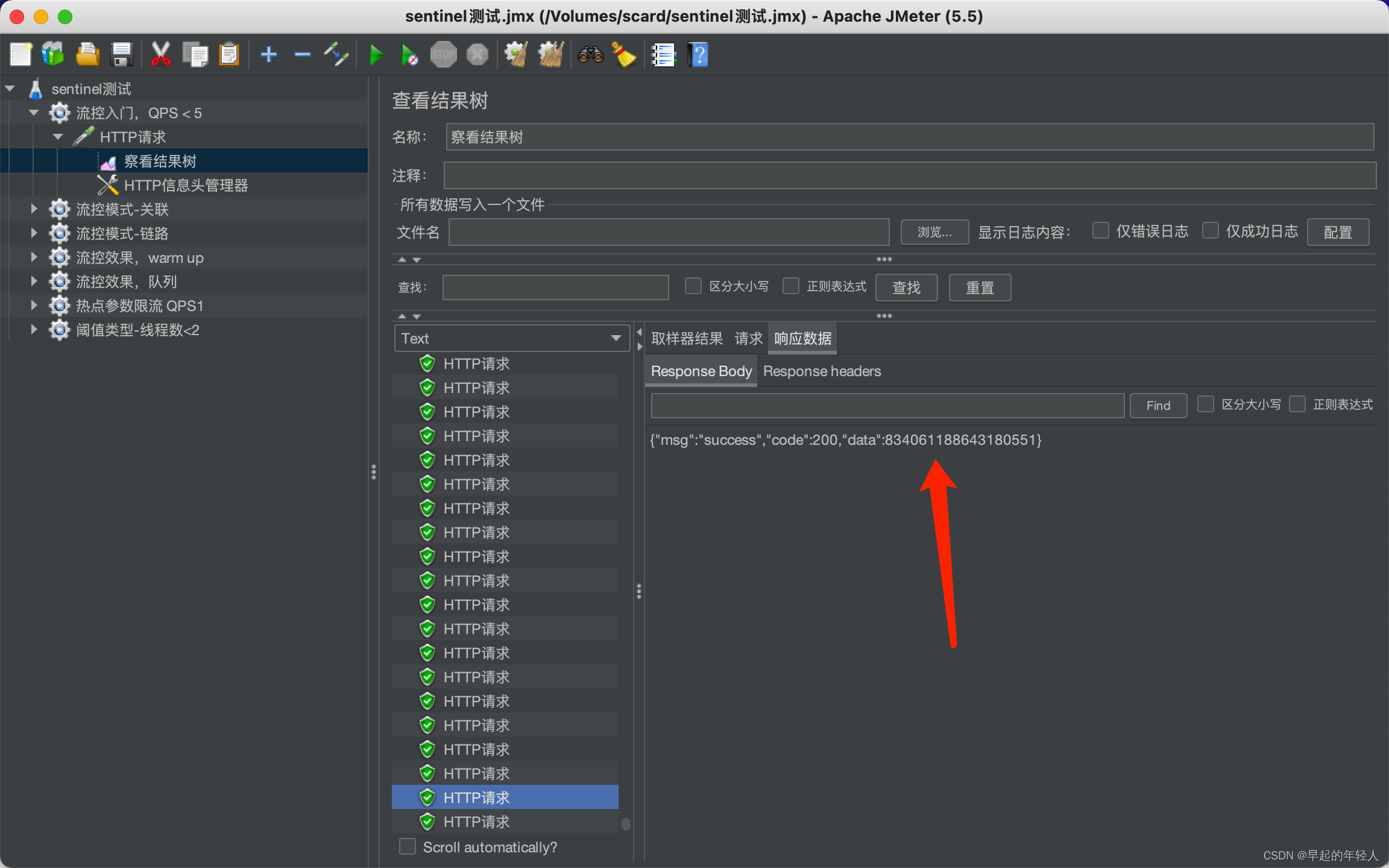This screenshot has height=868, width=1389.
Task: Click the Clear All broom icon
Action: [x=551, y=55]
